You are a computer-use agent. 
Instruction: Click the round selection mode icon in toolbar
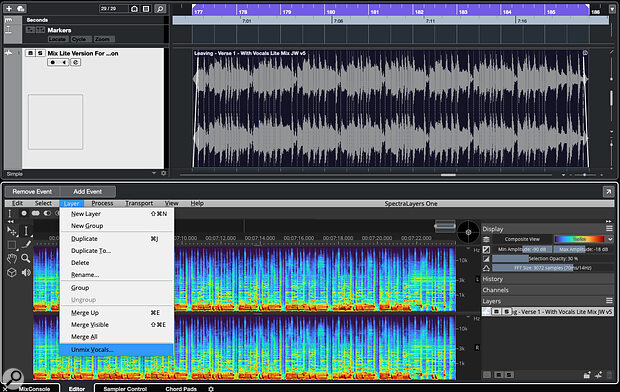[24, 213]
